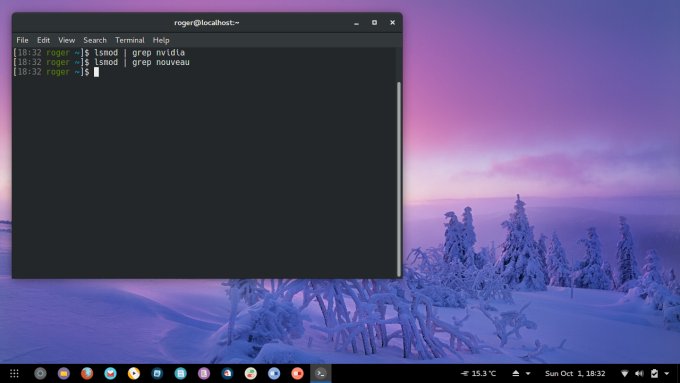The height and width of the screenshot is (383, 680).
Task: Open the Terminal menu in menu bar
Action: click(x=130, y=40)
